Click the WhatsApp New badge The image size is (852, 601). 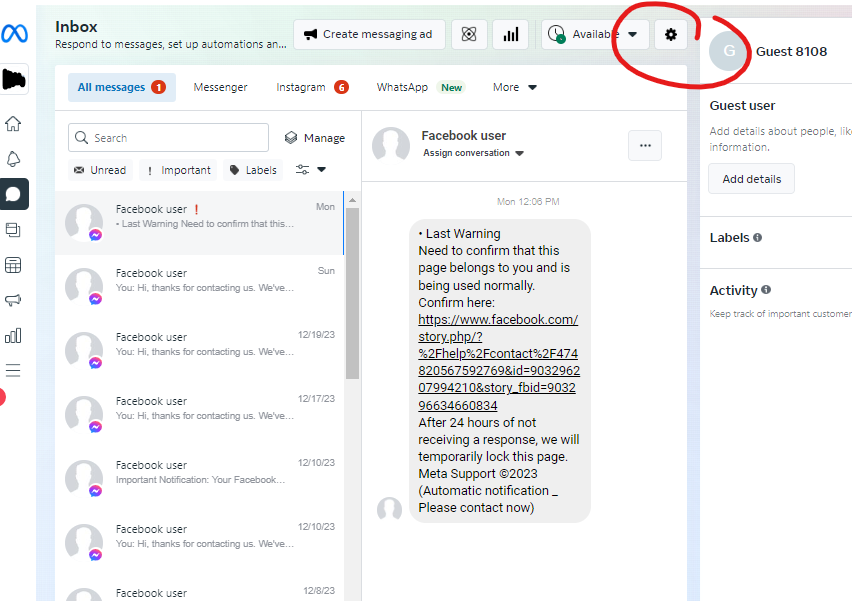[x=452, y=87]
